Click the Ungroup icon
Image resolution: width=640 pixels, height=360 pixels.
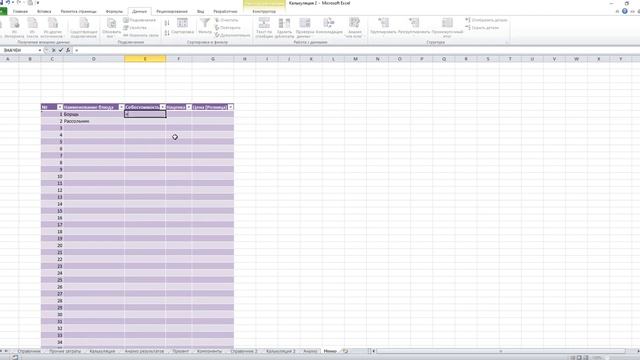point(414,26)
